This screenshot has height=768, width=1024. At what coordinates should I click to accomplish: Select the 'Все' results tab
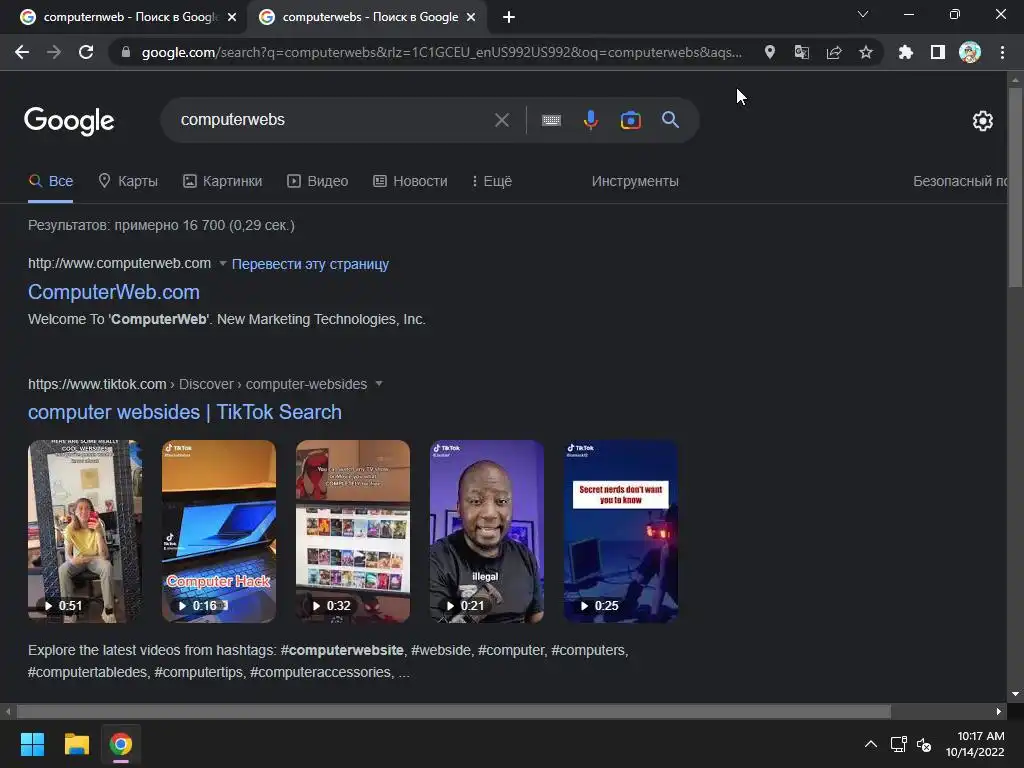click(50, 181)
